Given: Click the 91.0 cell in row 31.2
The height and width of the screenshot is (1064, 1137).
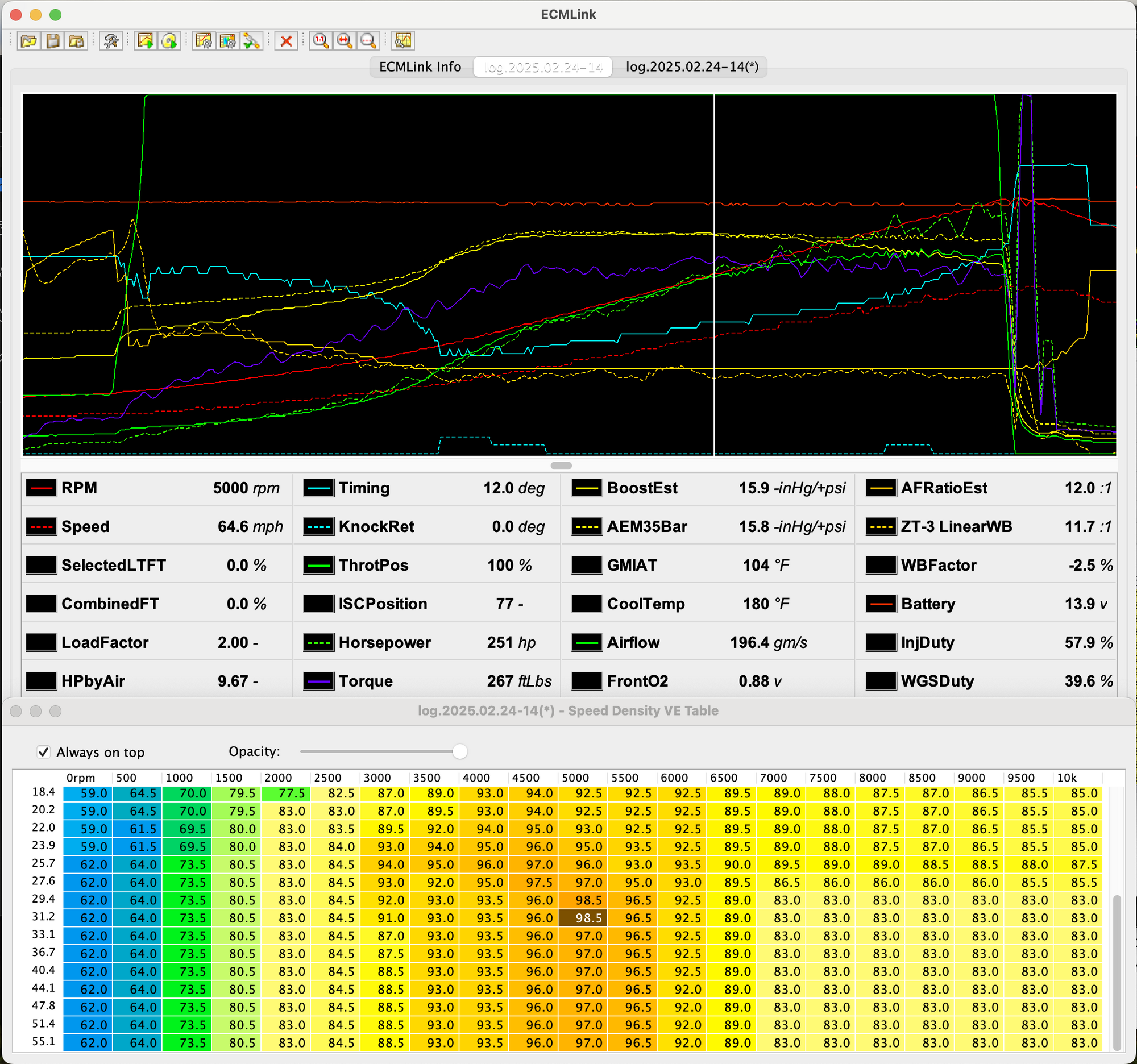Looking at the screenshot, I should [385, 917].
